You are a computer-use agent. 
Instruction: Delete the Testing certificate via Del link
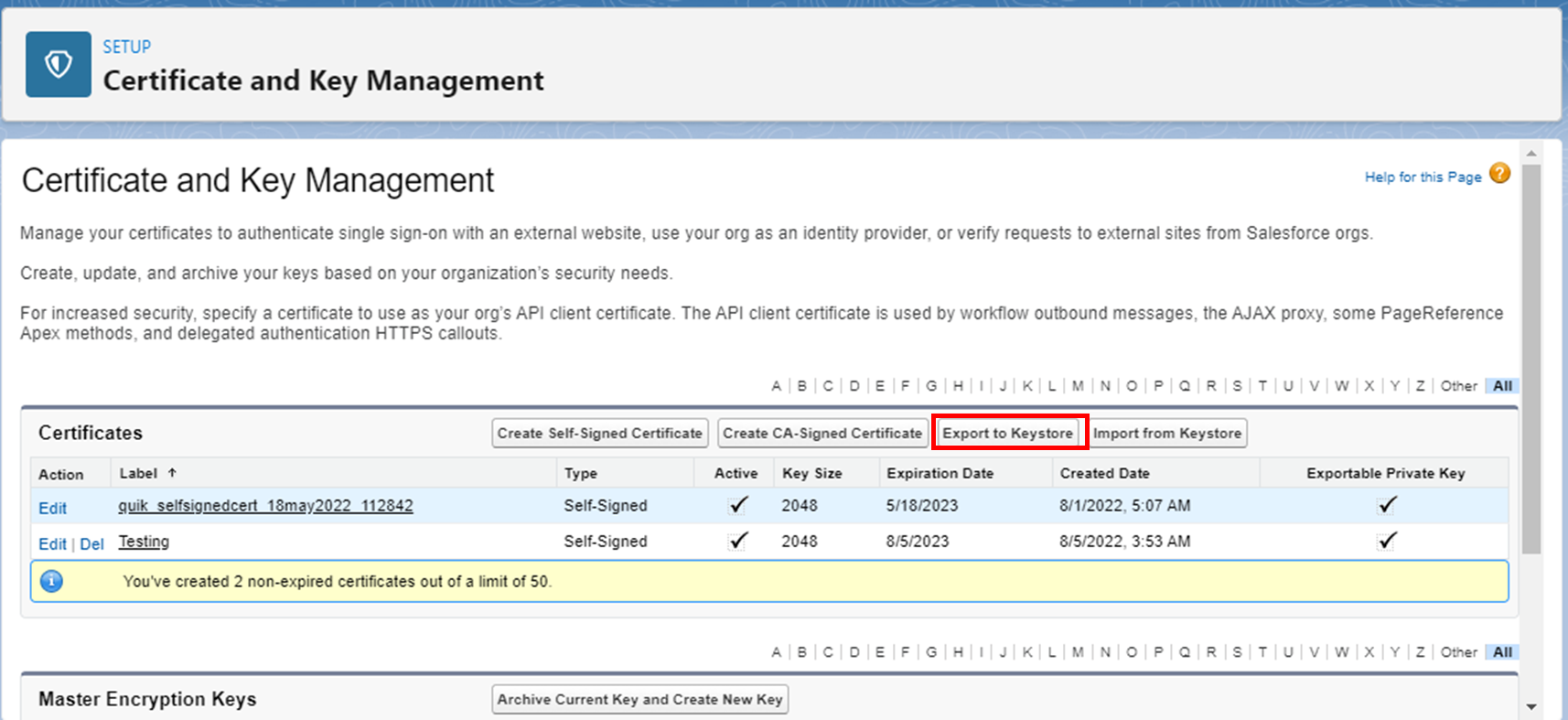point(91,543)
